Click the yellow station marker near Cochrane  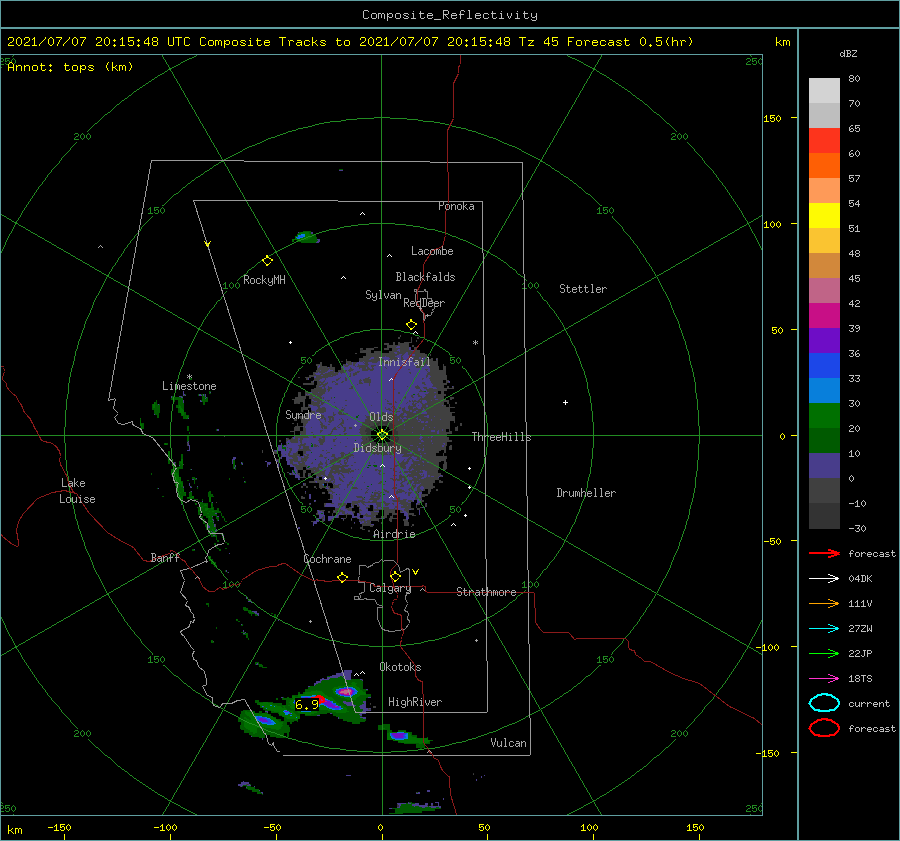(342, 577)
